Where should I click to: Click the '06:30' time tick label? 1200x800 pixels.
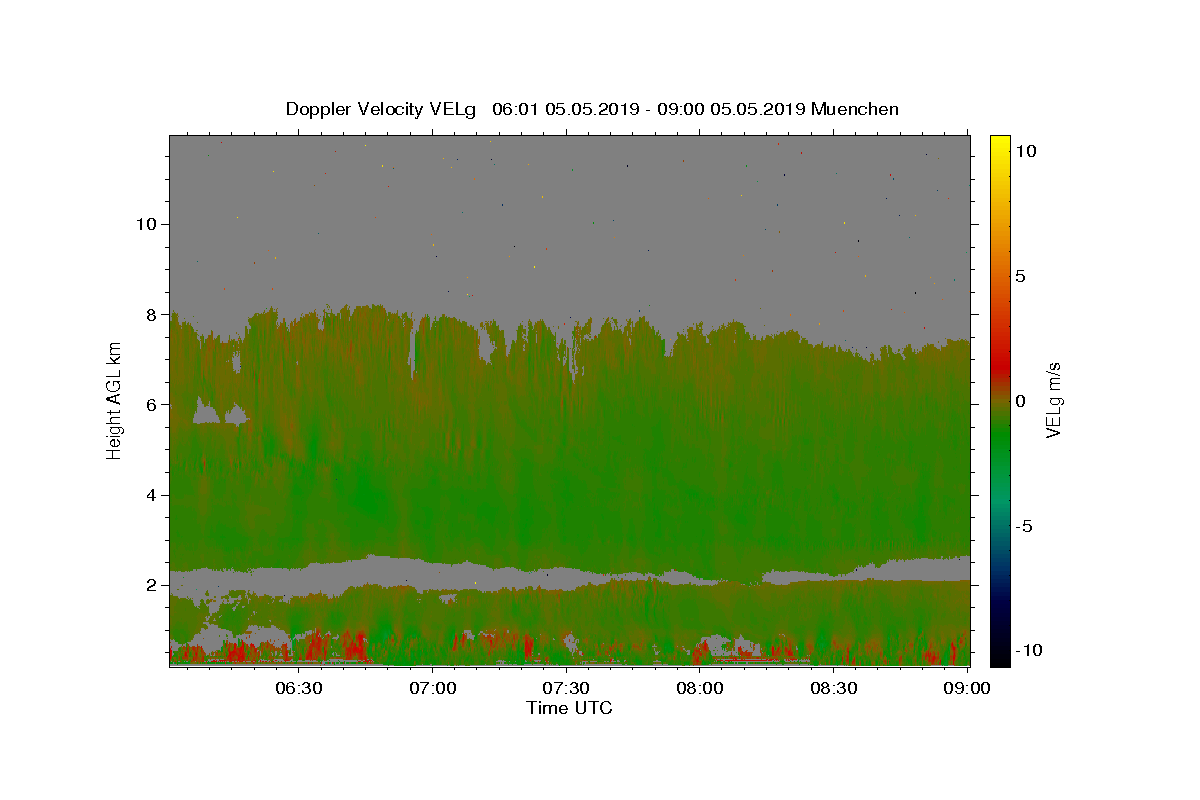pyautogui.click(x=298, y=688)
